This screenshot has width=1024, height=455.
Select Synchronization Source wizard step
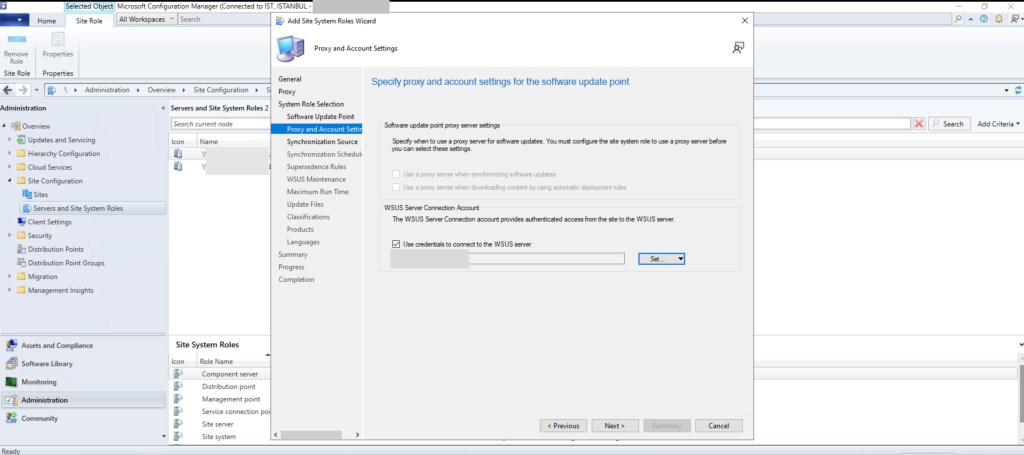(x=321, y=142)
